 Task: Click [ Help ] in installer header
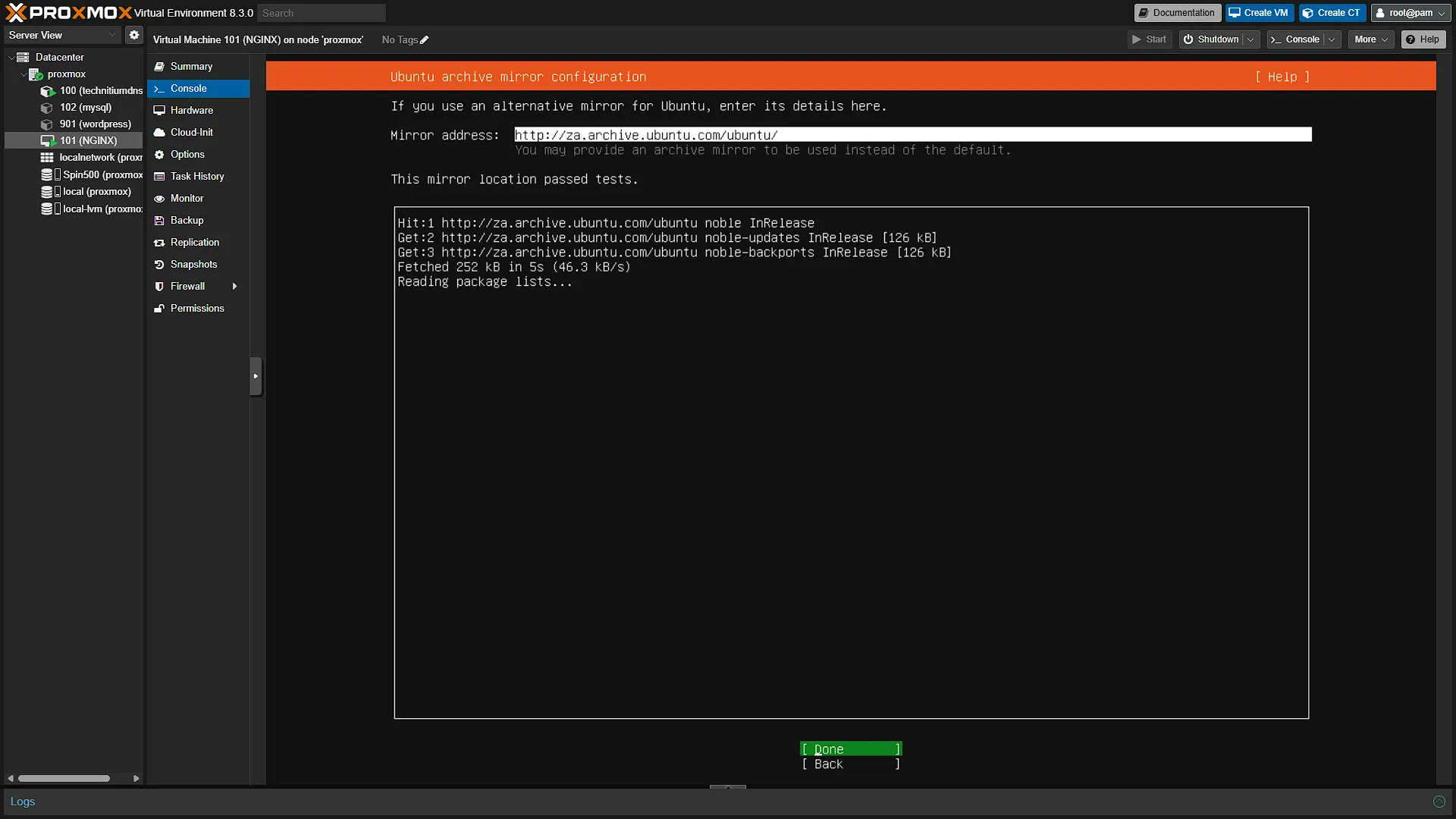pyautogui.click(x=1282, y=77)
